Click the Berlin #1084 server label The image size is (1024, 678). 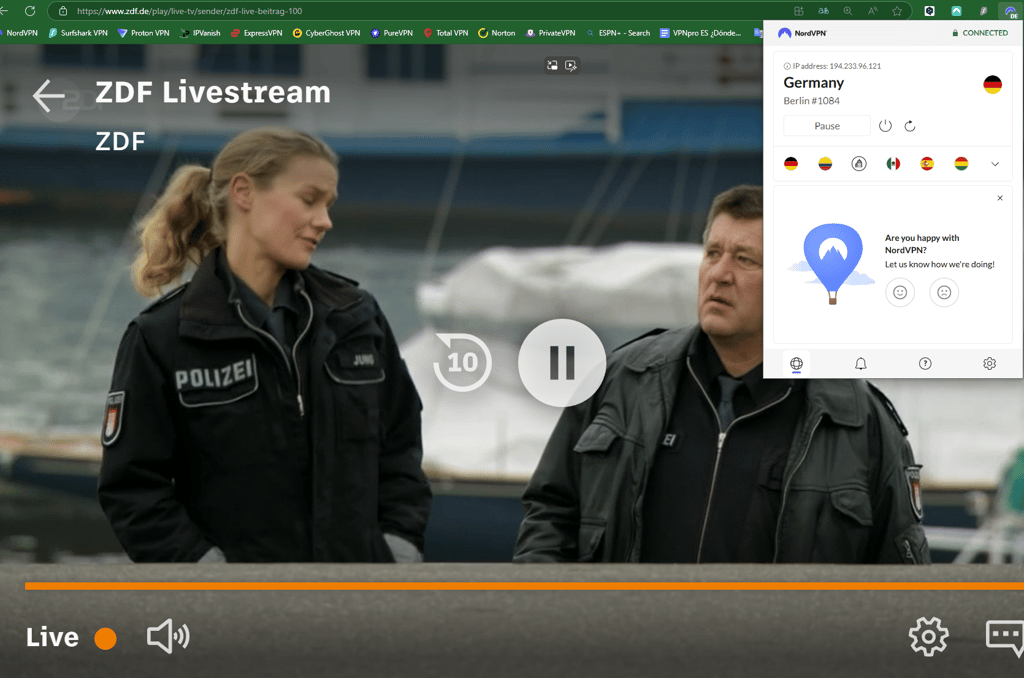811,101
